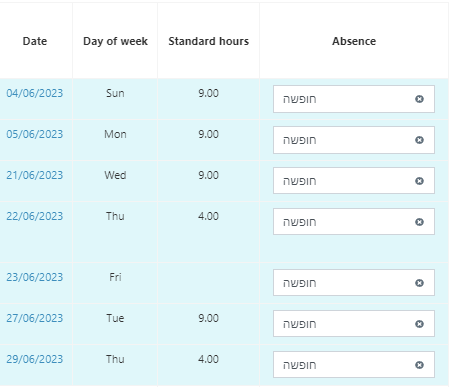This screenshot has width=449, height=387.
Task: Click absence field on Tuesday 27/06/2023
Action: click(x=354, y=324)
